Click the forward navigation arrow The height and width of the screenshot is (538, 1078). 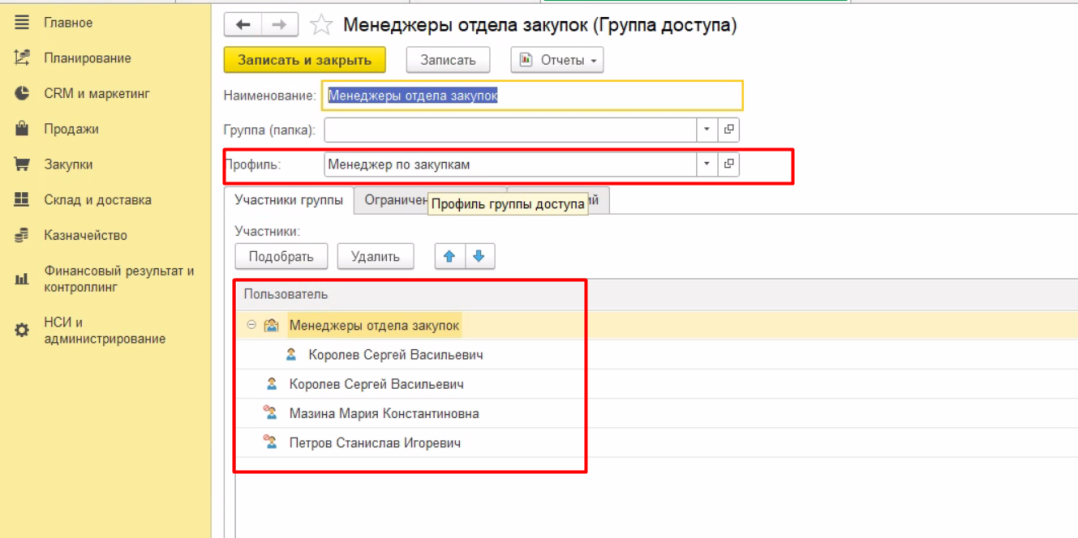coord(279,25)
